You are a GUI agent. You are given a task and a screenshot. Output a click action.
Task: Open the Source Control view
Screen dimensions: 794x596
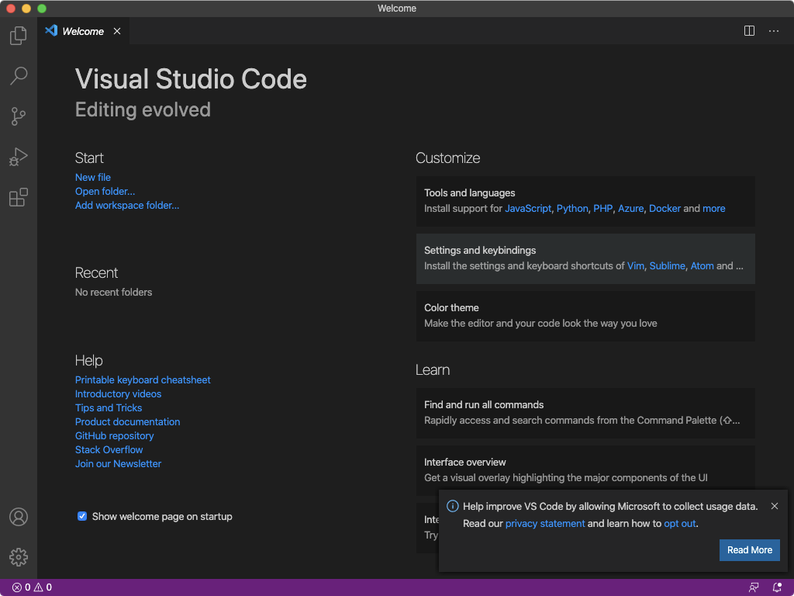pyautogui.click(x=18, y=117)
